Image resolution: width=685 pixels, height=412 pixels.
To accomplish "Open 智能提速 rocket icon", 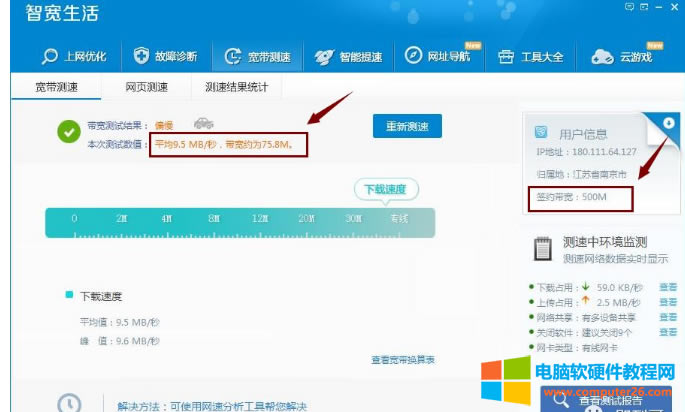I will 324,57.
